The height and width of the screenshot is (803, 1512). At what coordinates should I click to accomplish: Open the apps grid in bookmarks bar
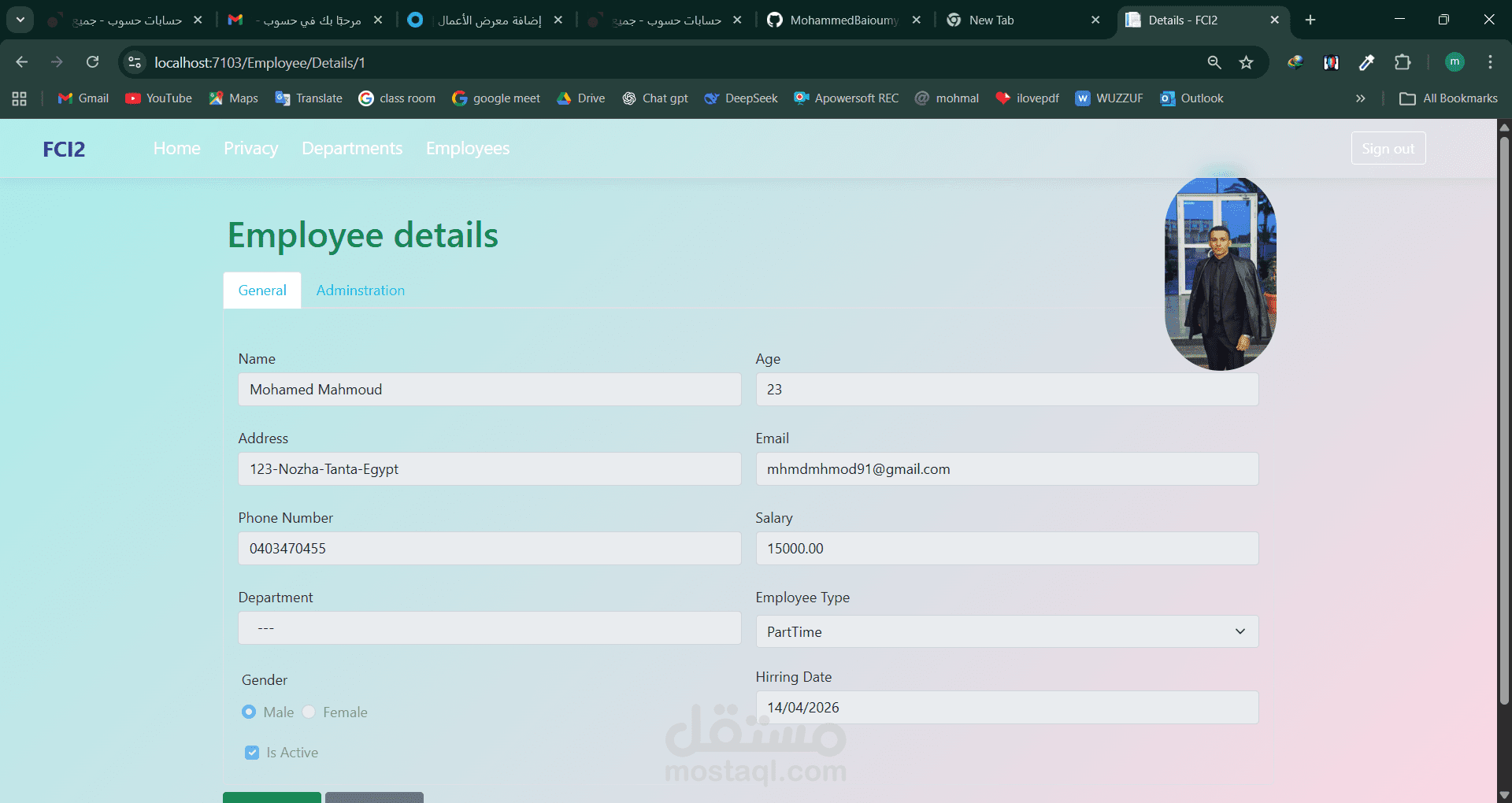[20, 98]
